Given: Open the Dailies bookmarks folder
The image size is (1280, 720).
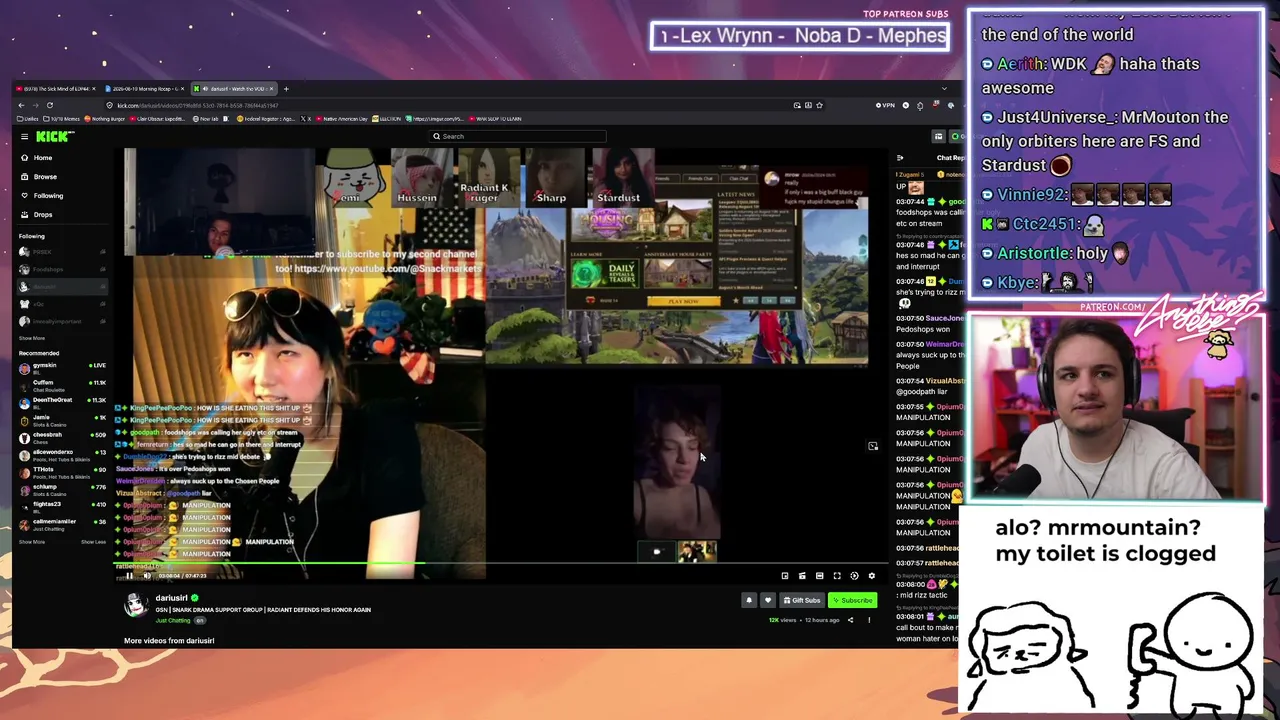Looking at the screenshot, I should [x=28, y=119].
